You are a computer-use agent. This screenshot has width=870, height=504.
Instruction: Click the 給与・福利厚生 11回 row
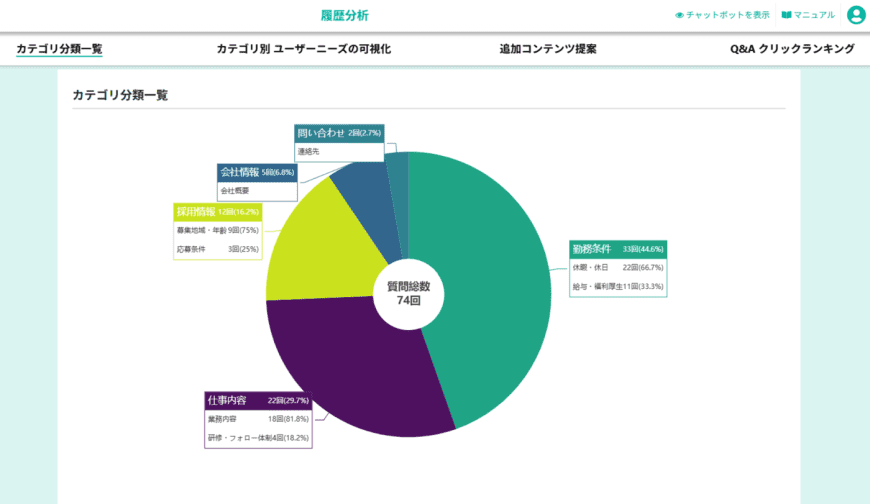pyautogui.click(x=618, y=286)
